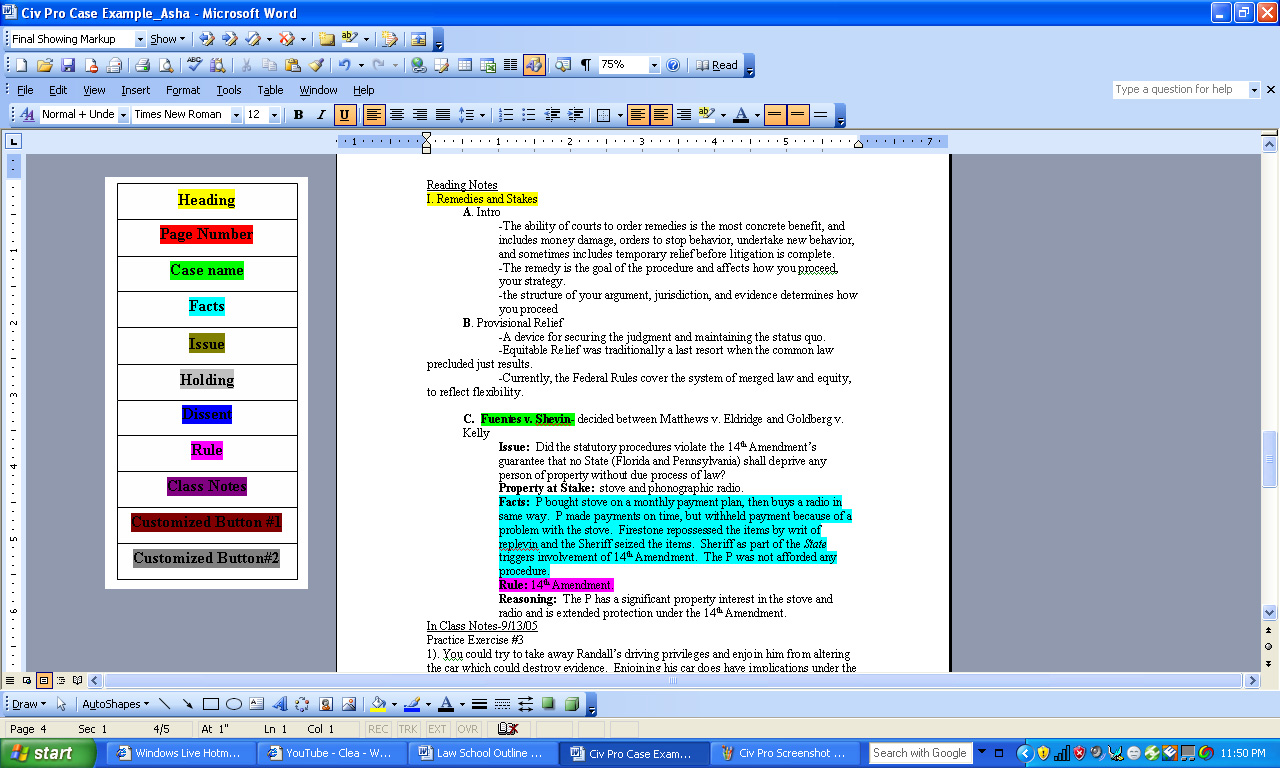Viewport: 1280px width, 768px height.
Task: Open the Format menu
Action: pos(183,90)
